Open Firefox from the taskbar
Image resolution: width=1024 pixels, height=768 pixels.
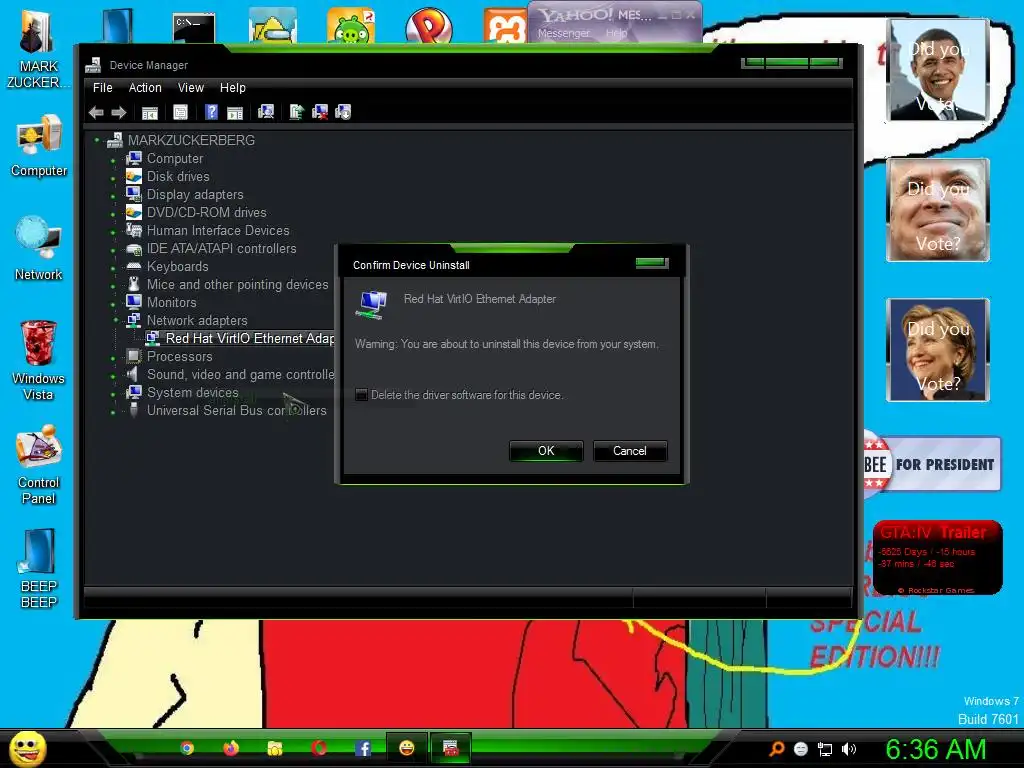[x=231, y=748]
